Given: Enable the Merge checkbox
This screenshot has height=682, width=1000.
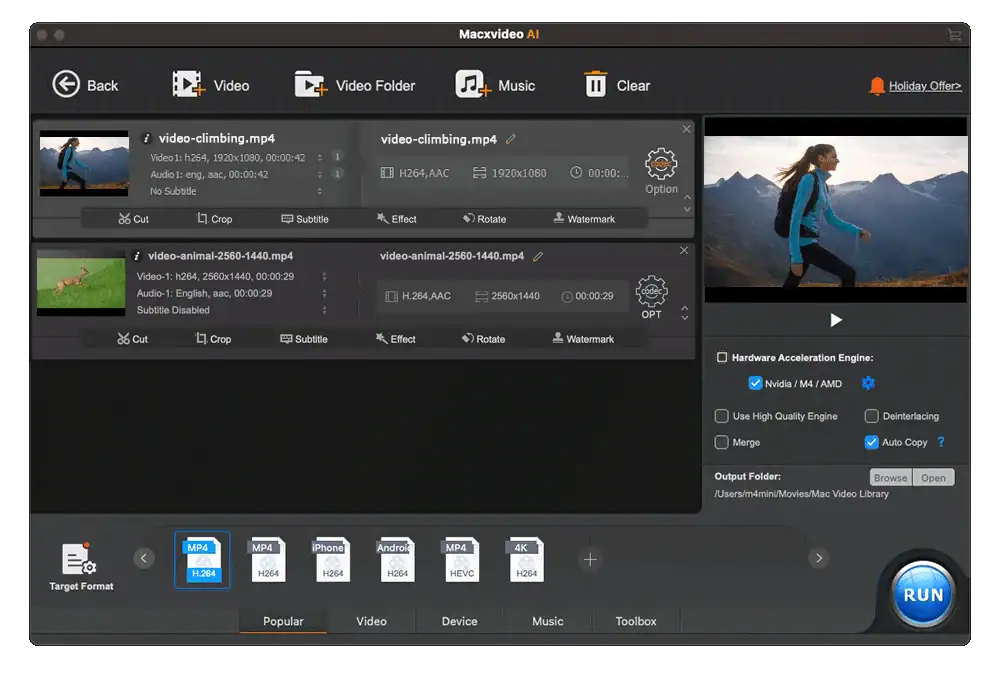Looking at the screenshot, I should pyautogui.click(x=721, y=442).
